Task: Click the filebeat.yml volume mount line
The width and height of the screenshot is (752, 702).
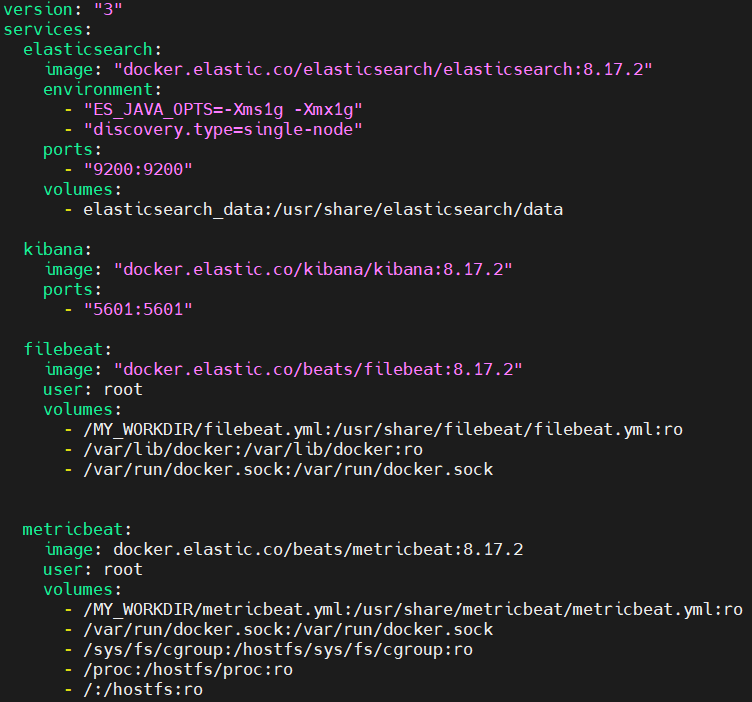Action: [x=383, y=429]
